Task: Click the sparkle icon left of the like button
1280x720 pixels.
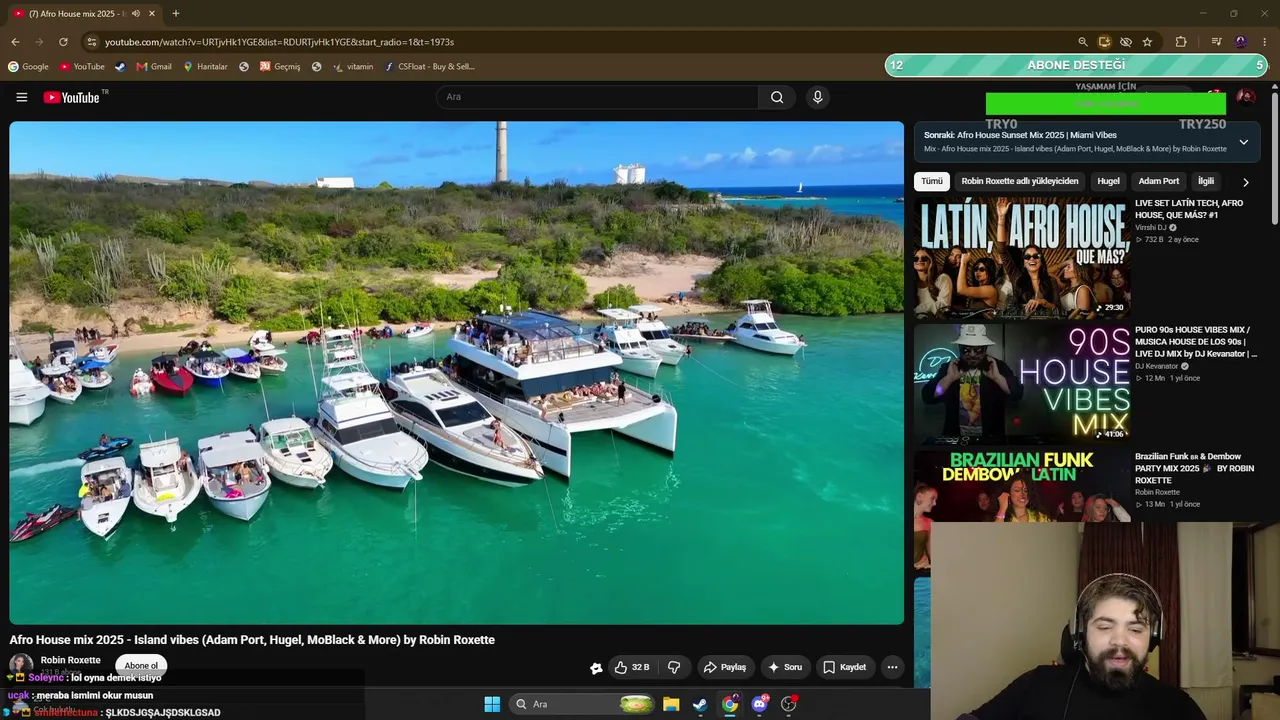Action: point(596,668)
